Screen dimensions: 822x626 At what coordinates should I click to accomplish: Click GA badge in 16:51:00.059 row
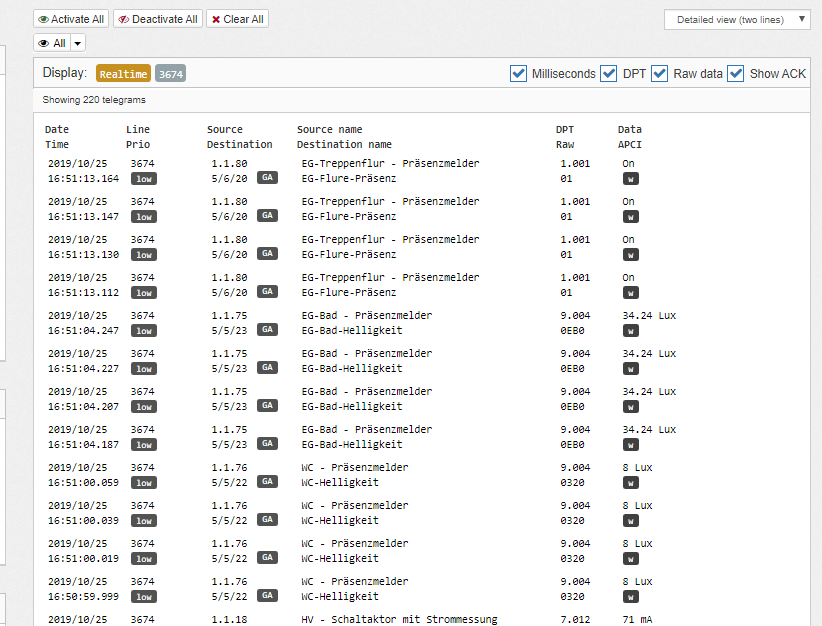[267, 481]
